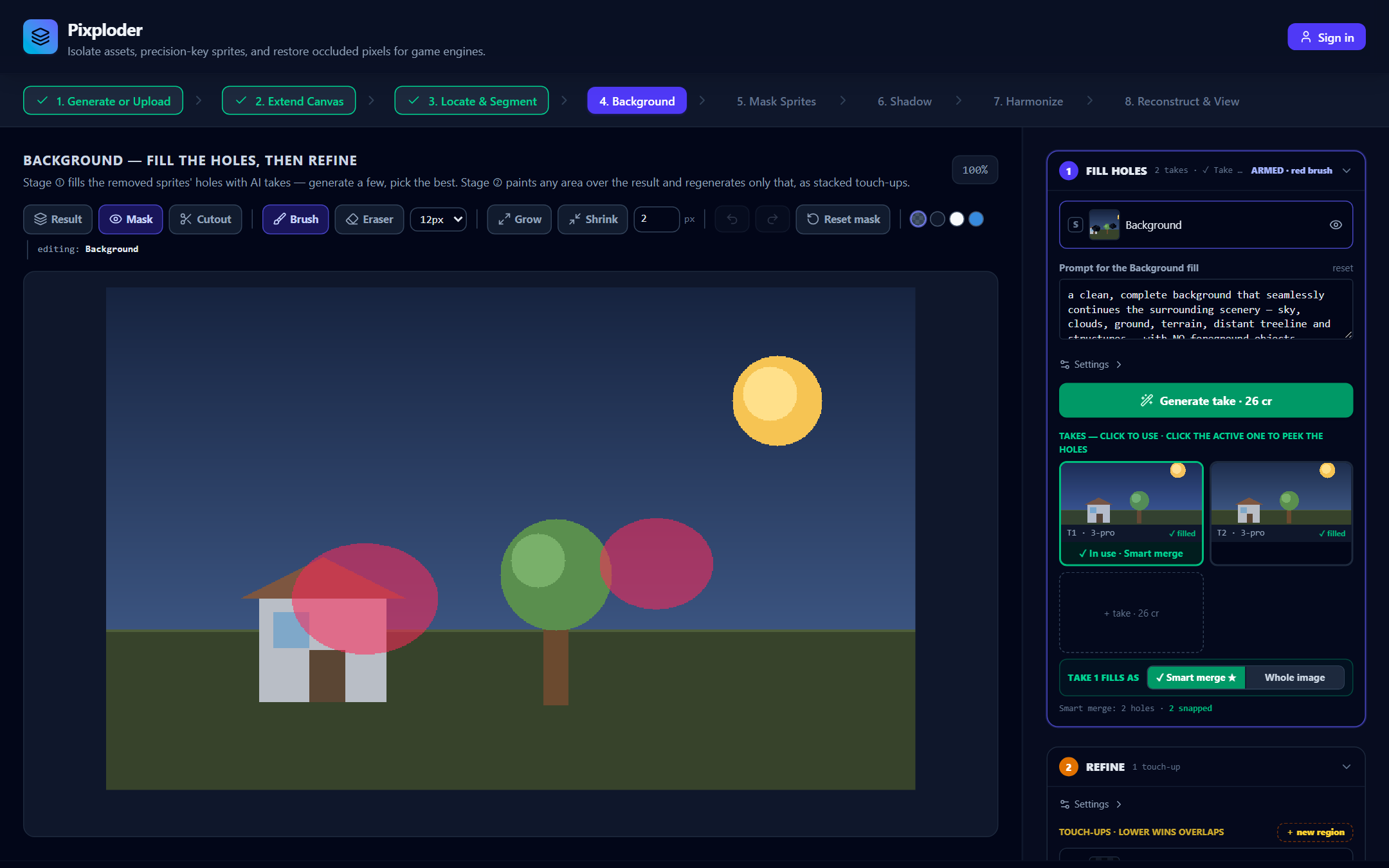Screen dimensions: 1389x868
Task: Click the Pixploder layers logo icon
Action: tap(41, 37)
